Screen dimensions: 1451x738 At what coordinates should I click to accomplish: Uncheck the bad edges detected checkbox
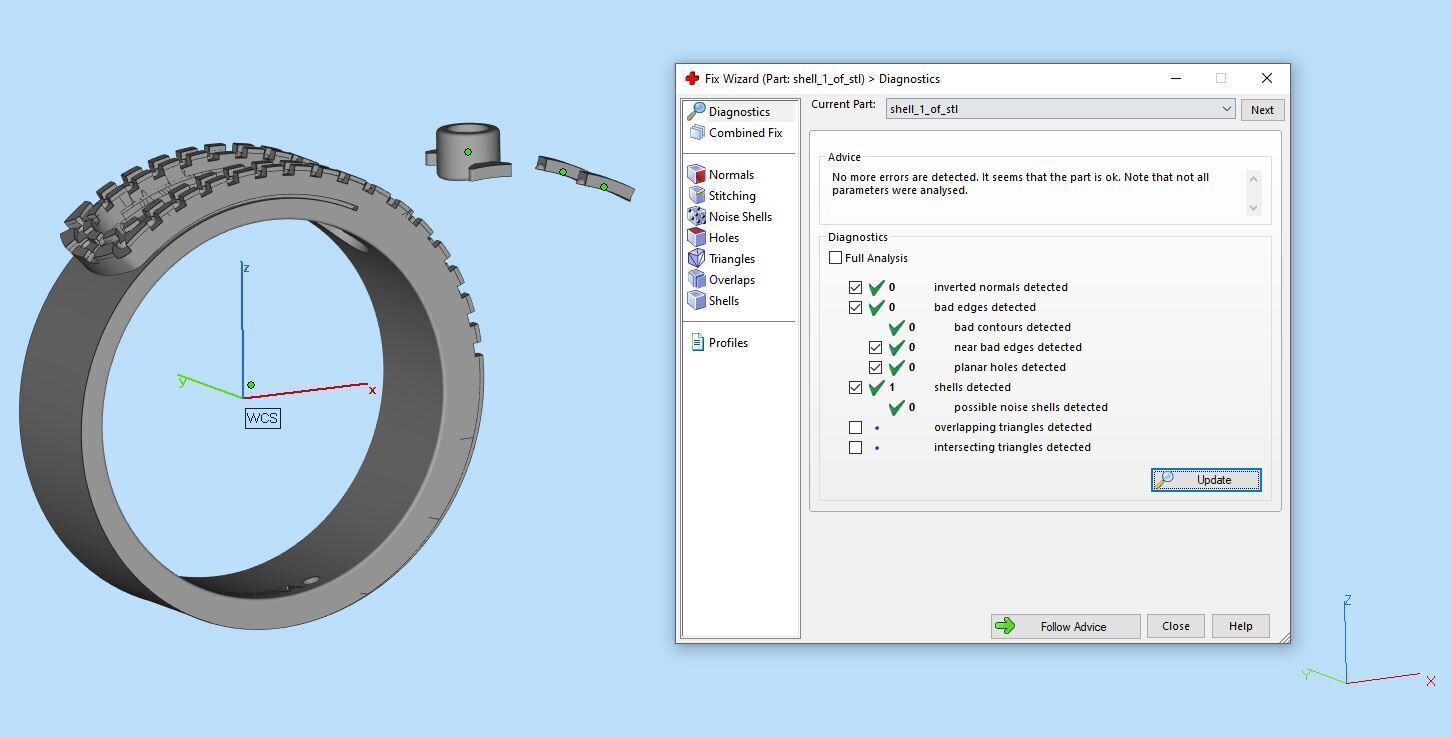(855, 307)
